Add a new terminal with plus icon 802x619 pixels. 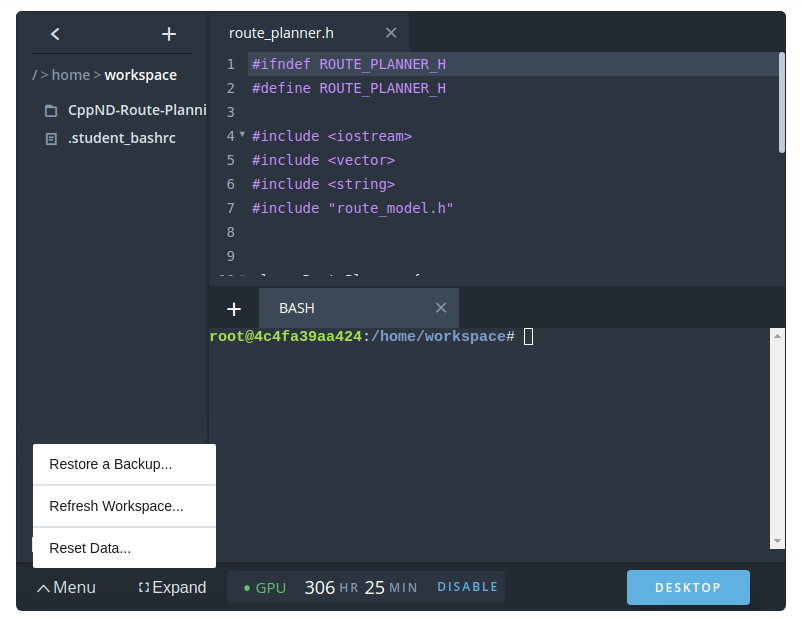click(x=234, y=309)
